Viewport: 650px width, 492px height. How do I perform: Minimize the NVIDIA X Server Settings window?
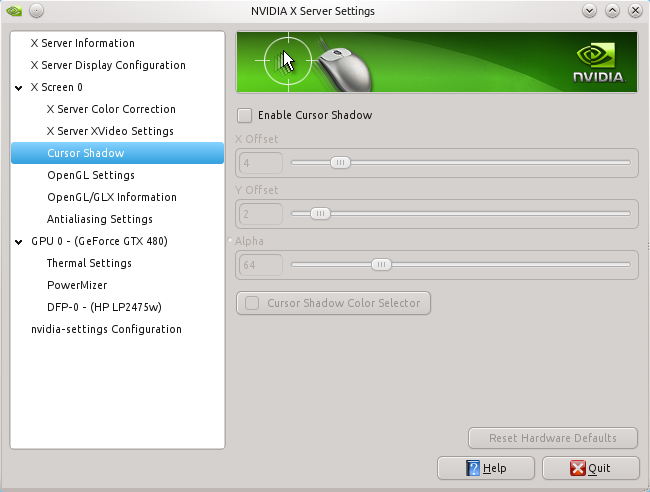click(x=589, y=11)
